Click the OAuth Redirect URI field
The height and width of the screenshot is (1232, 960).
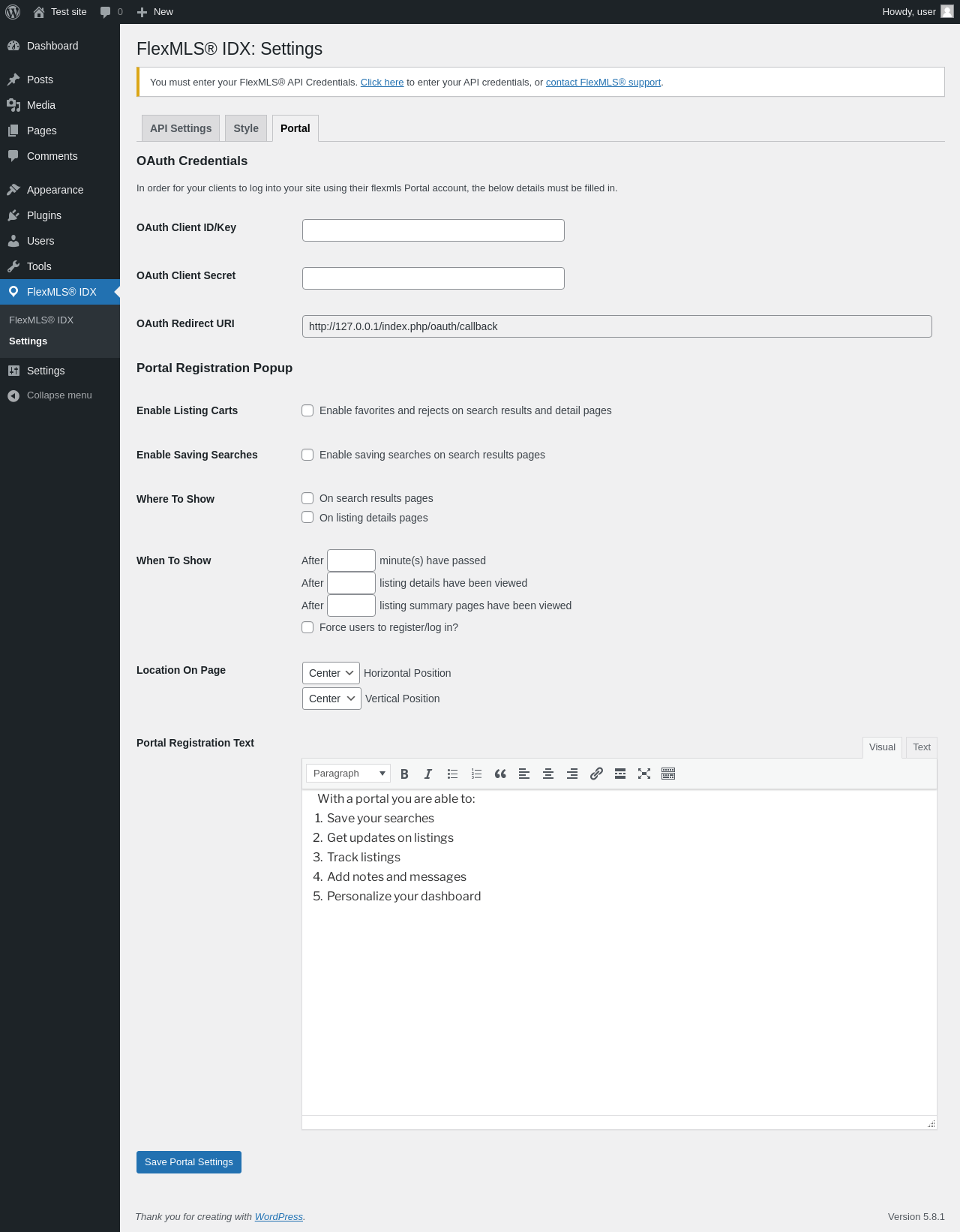[x=617, y=326]
